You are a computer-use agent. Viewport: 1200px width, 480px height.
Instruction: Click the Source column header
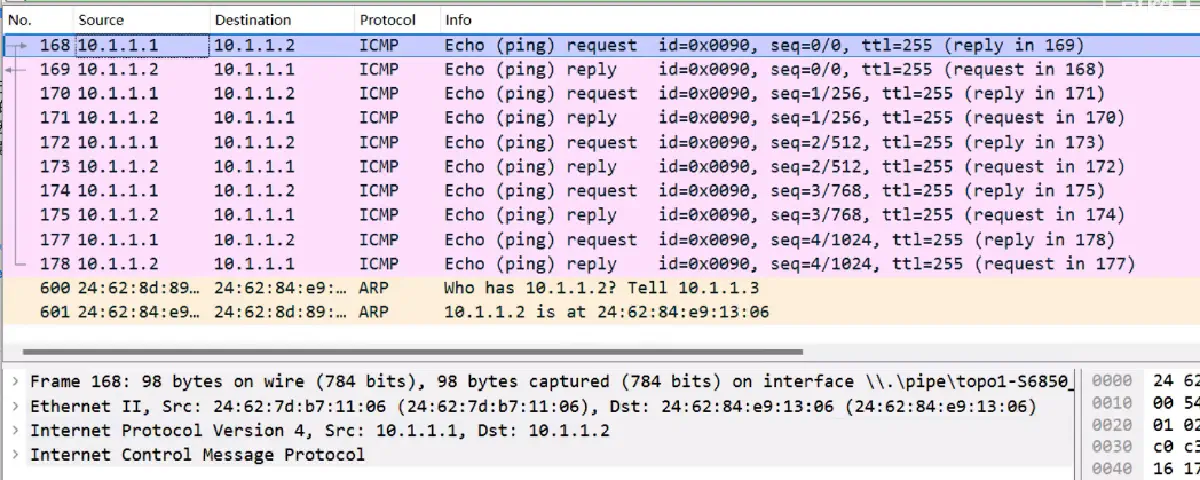[x=100, y=20]
